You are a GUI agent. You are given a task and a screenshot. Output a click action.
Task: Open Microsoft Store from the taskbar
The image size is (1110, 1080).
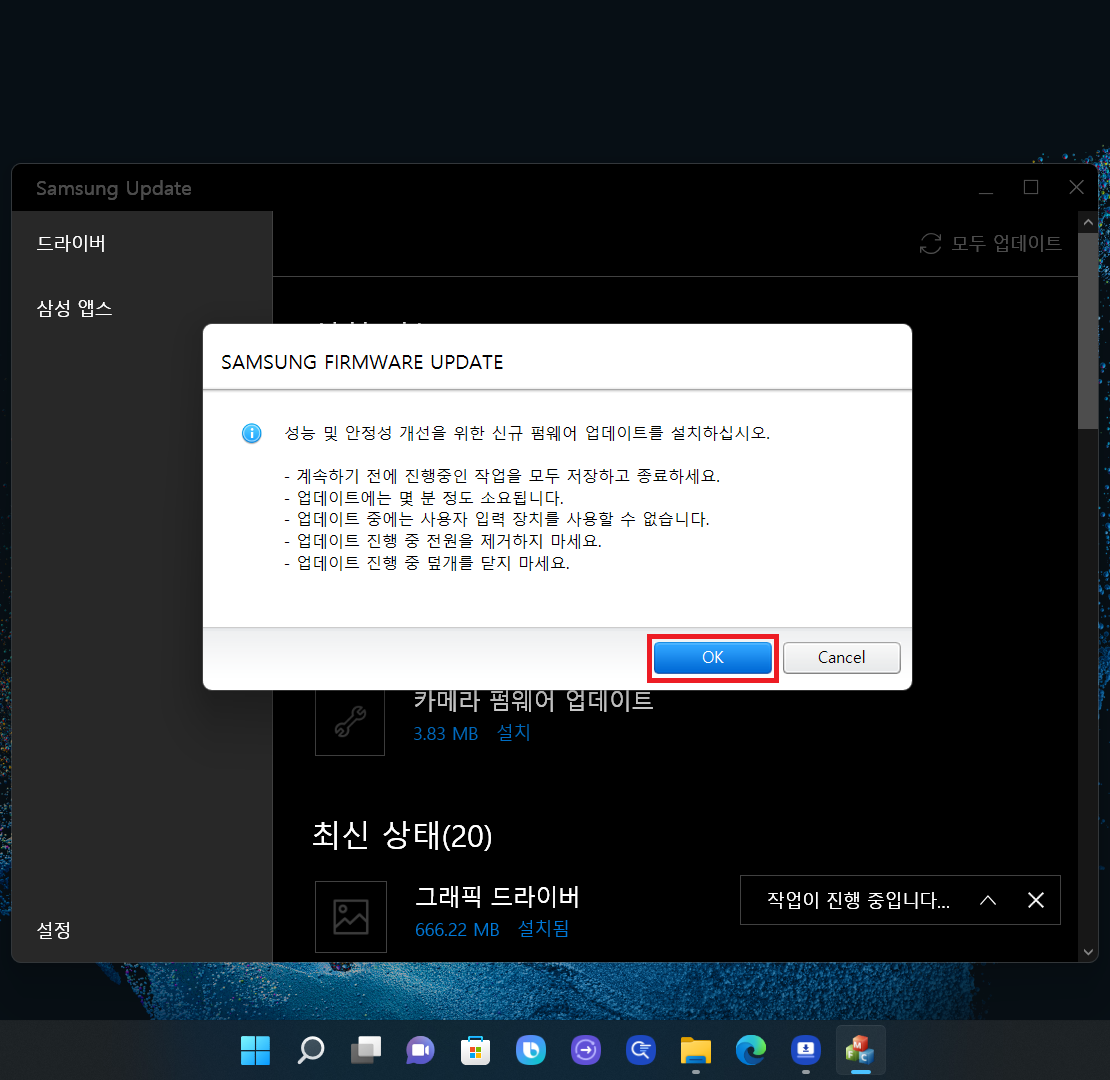pos(475,1050)
